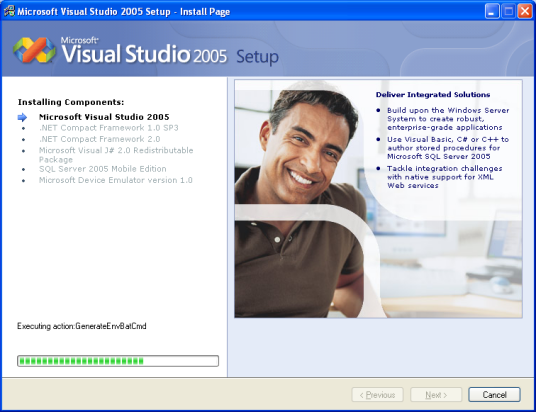The height and width of the screenshot is (412, 536).
Task: Click Executing action GenerateEnvBatCmd status text
Action: pos(82,326)
